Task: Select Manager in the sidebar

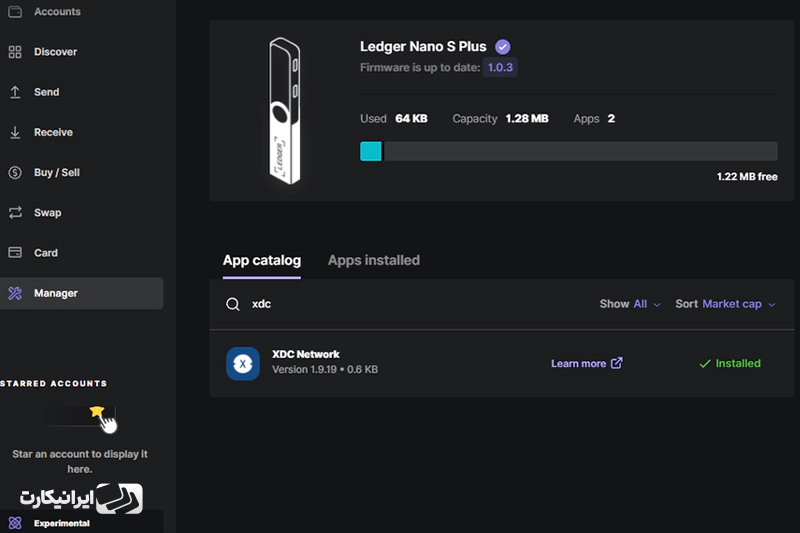Action: point(82,293)
